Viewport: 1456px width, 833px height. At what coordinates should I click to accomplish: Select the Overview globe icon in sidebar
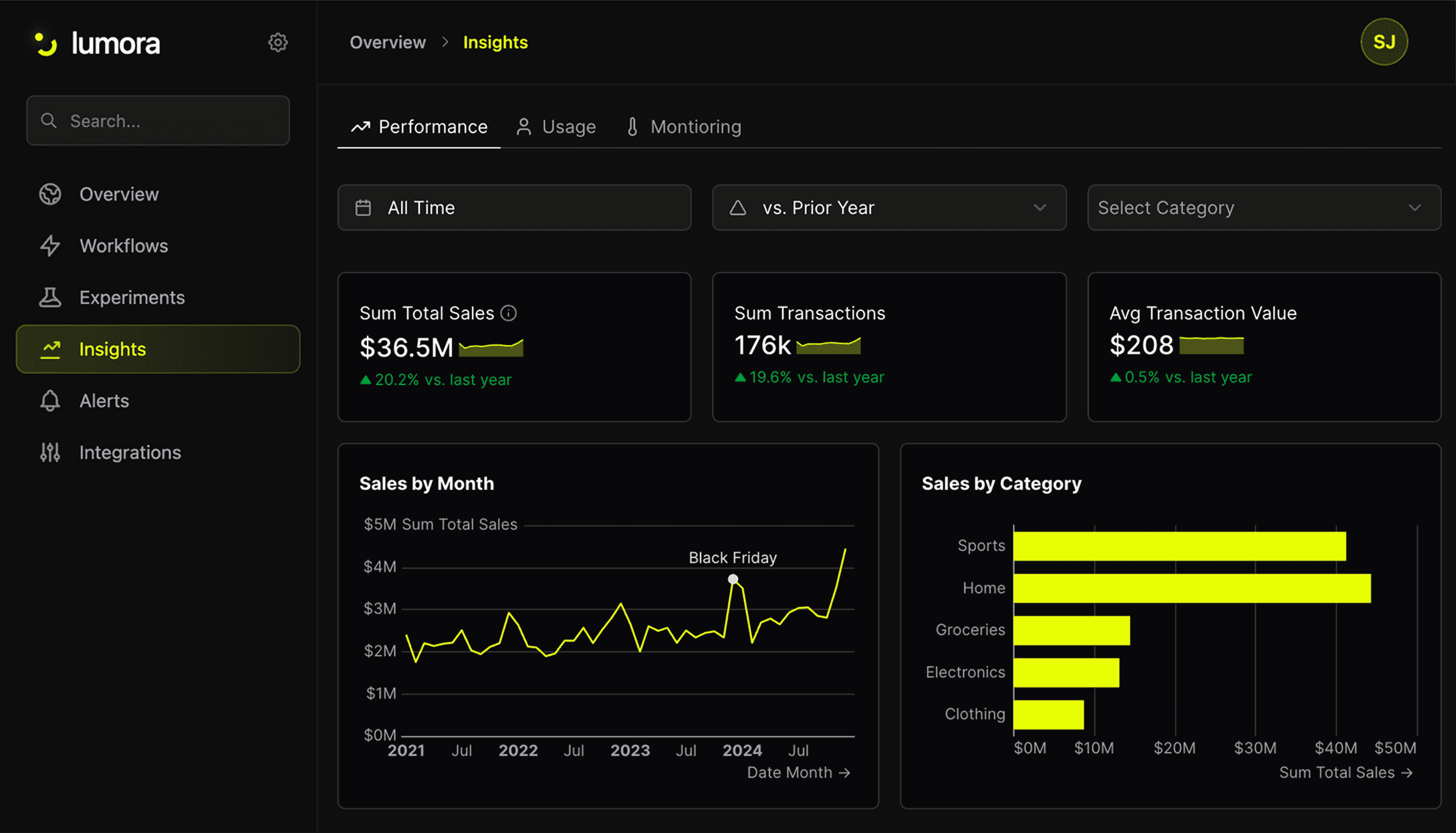49,194
